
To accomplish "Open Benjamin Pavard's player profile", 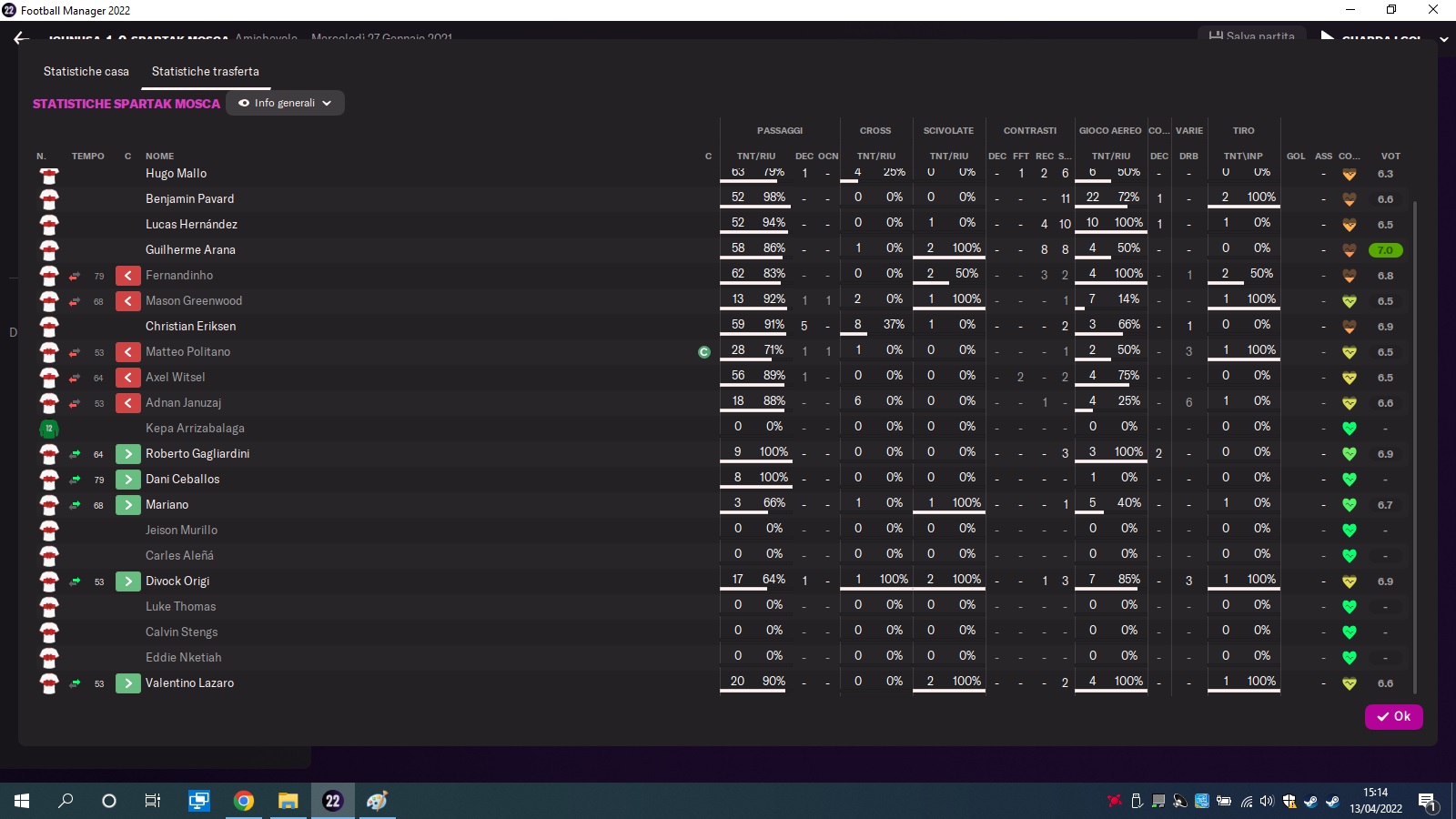I will (189, 198).
